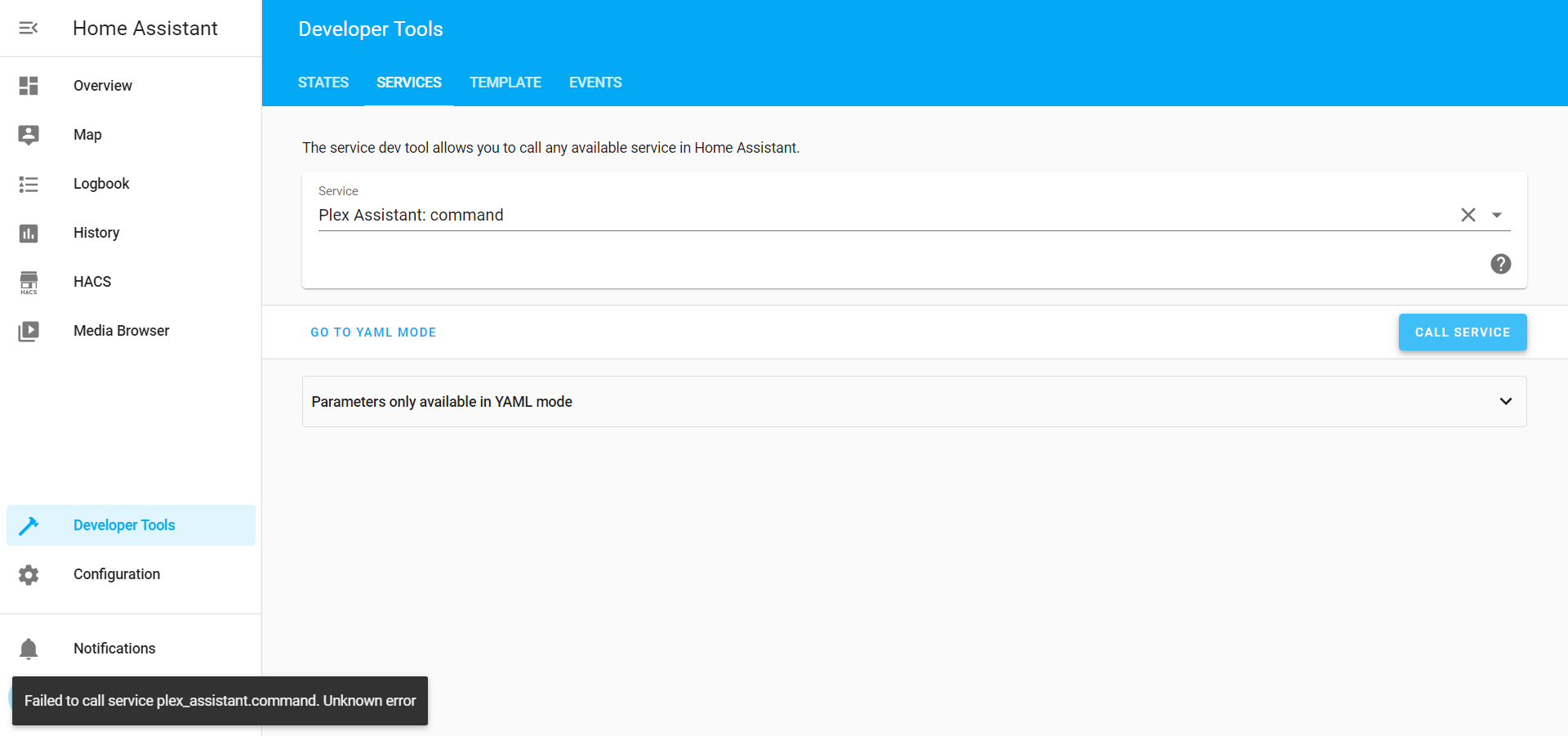Screen dimensions: 1568x736
Task: Expand the Service dropdown arrow
Action: click(x=1497, y=214)
